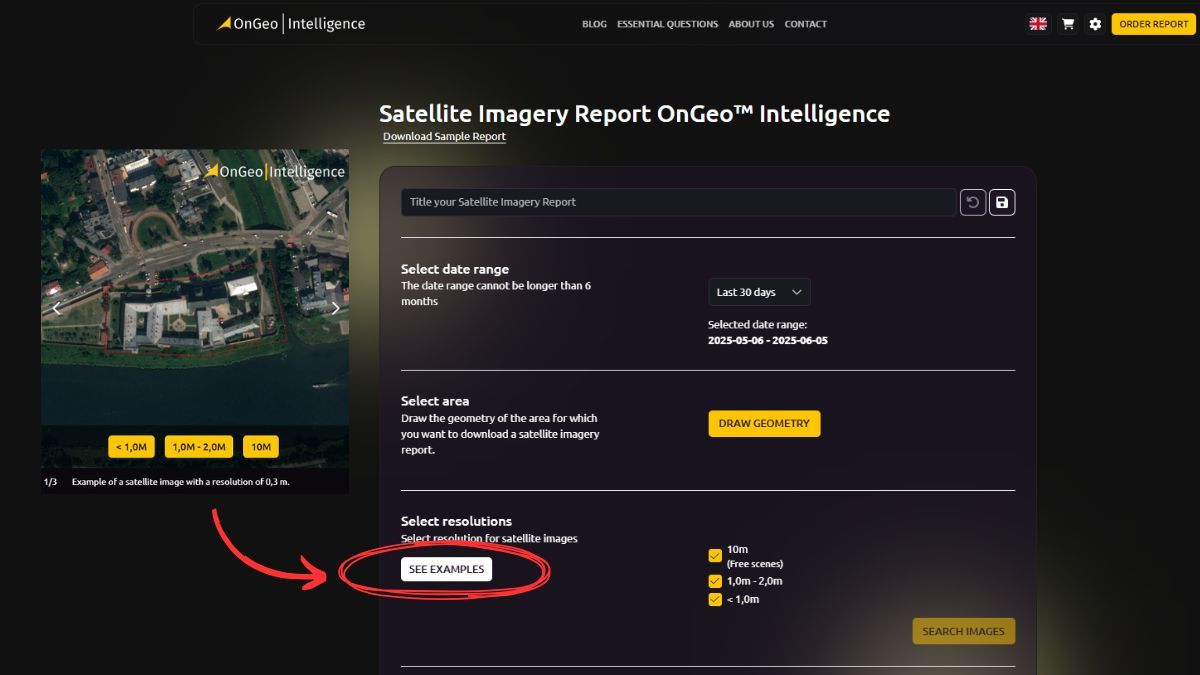Image resolution: width=1200 pixels, height=675 pixels.
Task: Click the Select area heading
Action: 435,401
